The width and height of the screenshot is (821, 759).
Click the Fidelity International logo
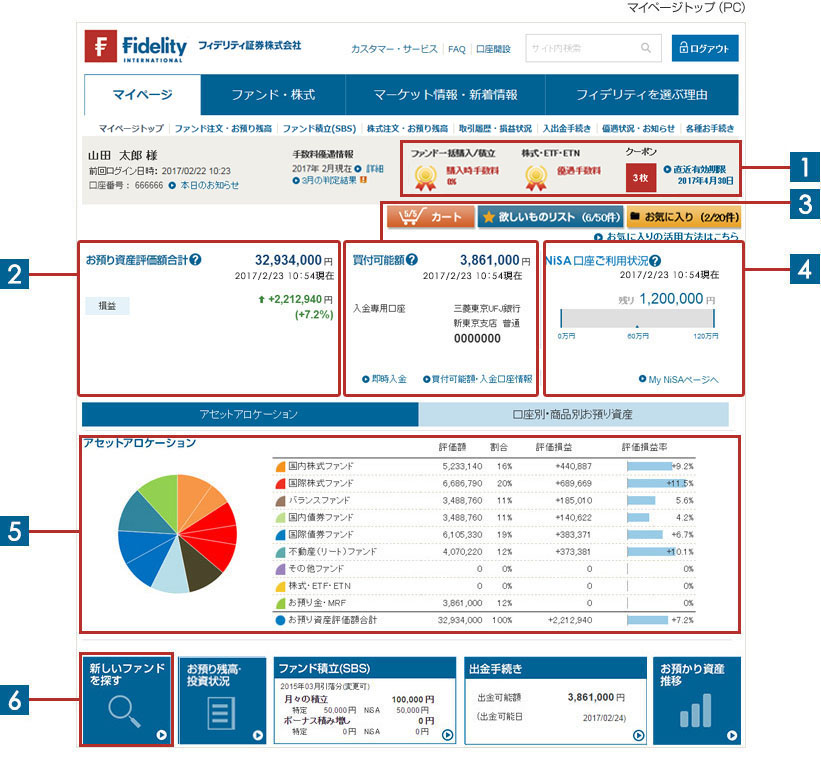136,47
